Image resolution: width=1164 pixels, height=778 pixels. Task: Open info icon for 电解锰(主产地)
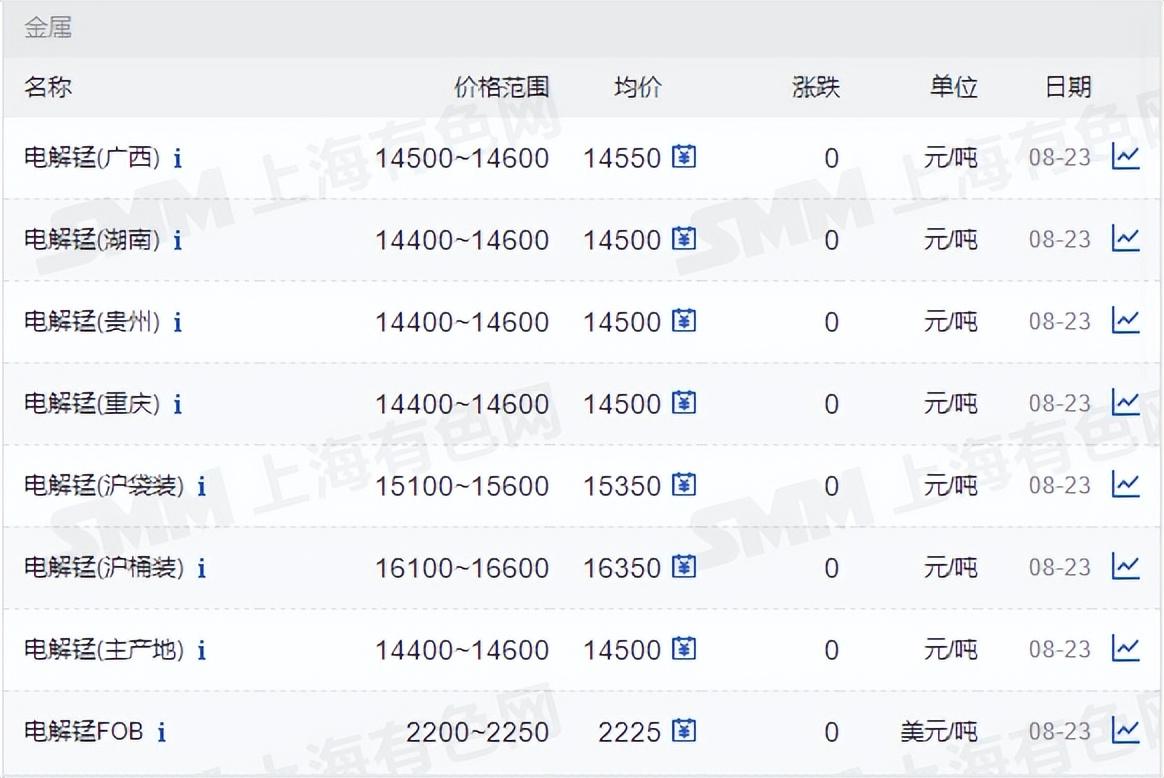click(x=201, y=650)
